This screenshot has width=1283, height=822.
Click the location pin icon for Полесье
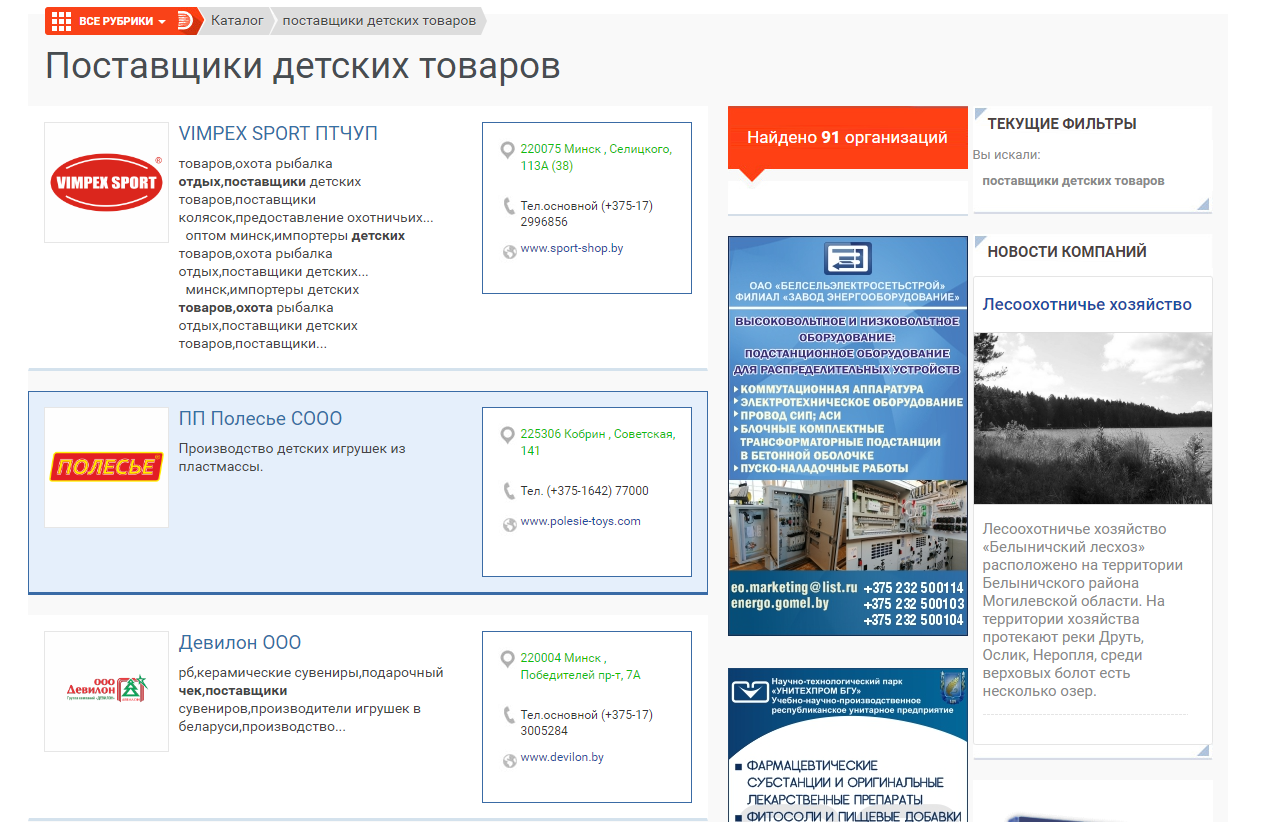508,435
